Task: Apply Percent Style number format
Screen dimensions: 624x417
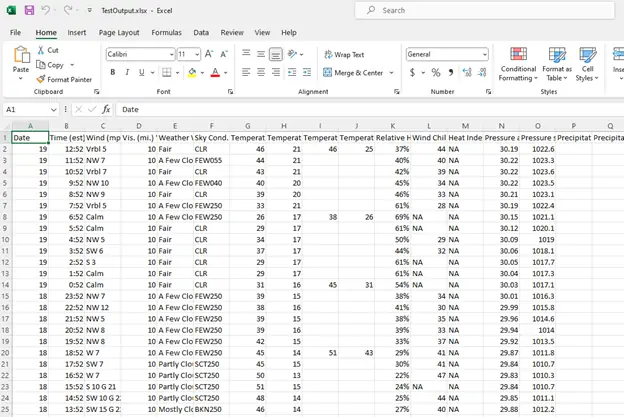Action: tap(435, 72)
